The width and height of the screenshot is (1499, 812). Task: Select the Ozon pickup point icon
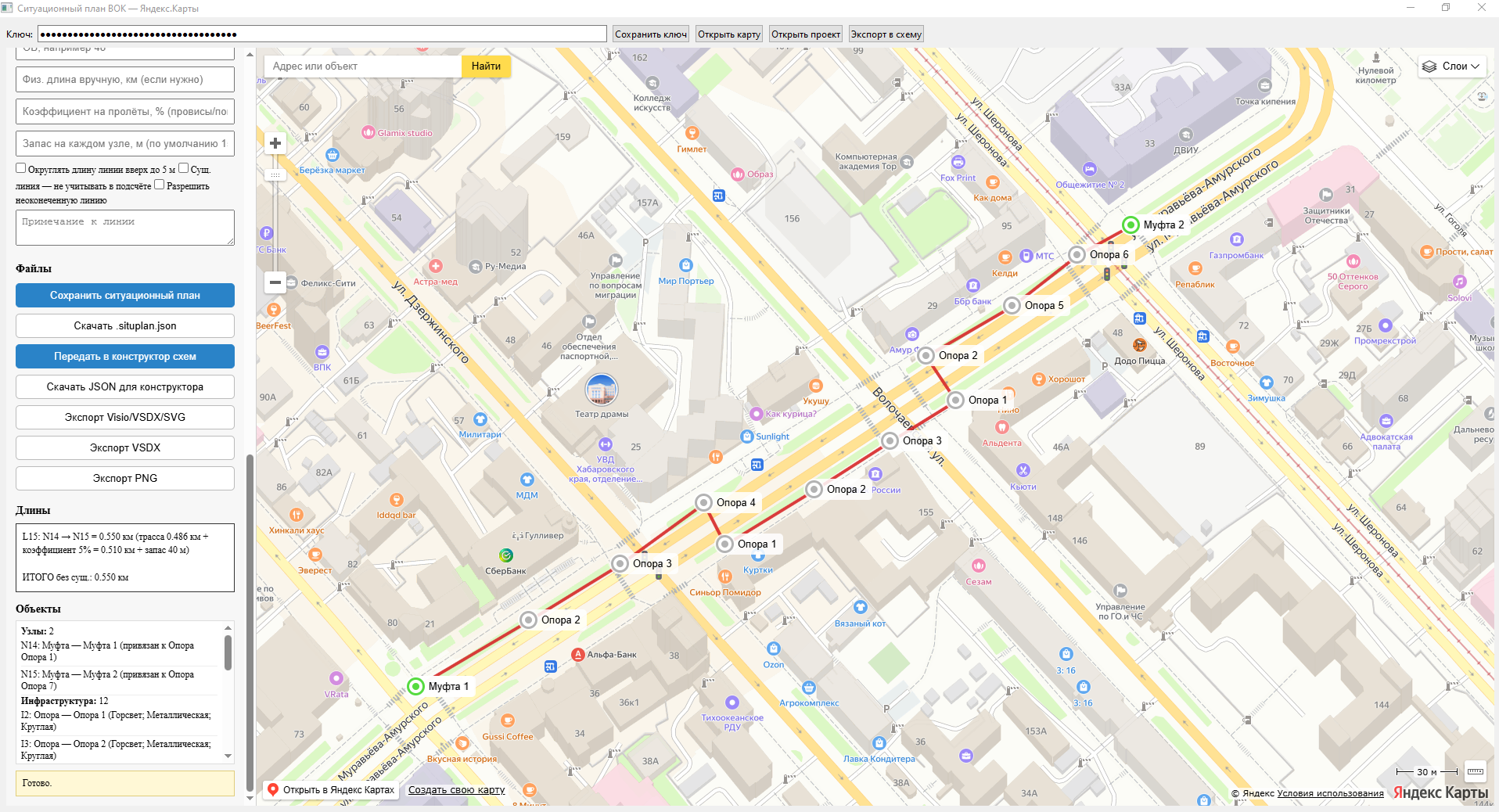click(x=774, y=649)
